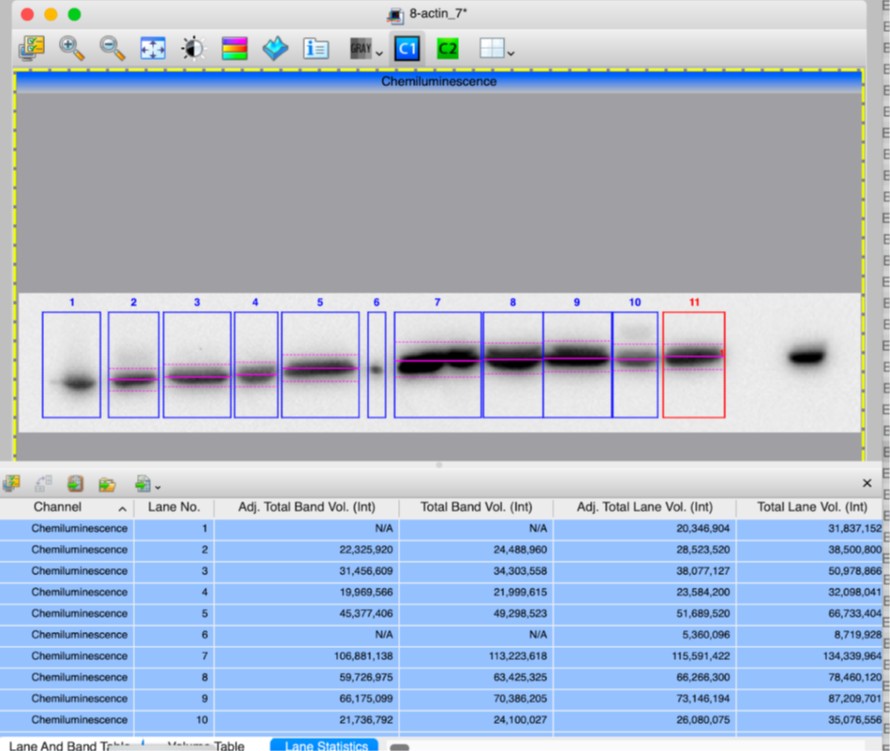Image resolution: width=890 pixels, height=751 pixels.
Task: Click the zoom out magnifier icon
Action: pos(112,48)
